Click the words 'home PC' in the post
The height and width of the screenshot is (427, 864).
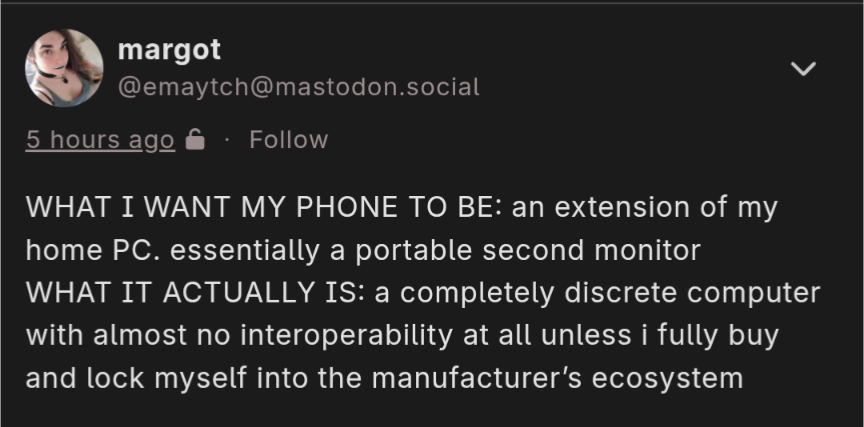pos(90,251)
